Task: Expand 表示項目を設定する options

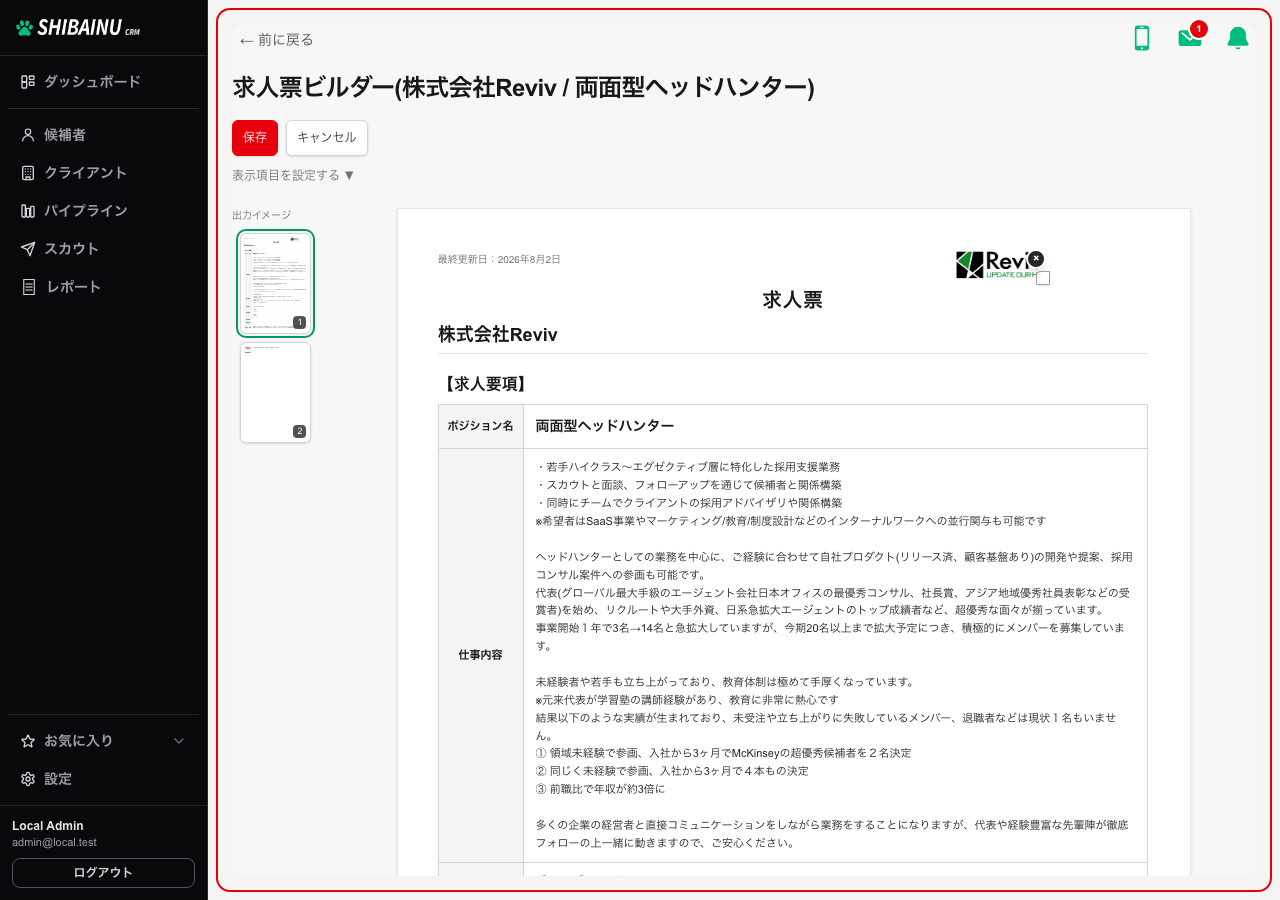Action: coord(294,175)
